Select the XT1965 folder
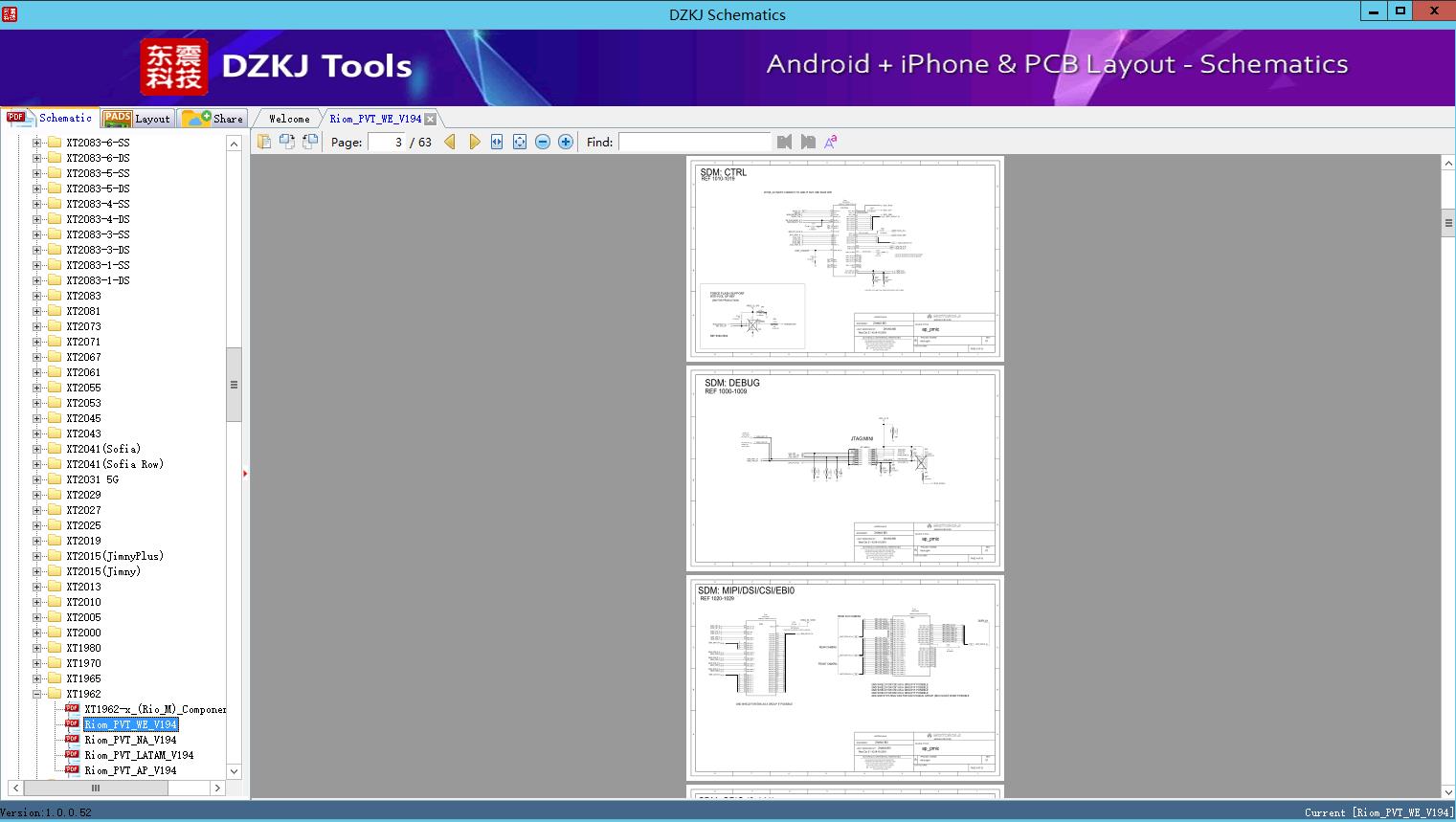Image resolution: width=1456 pixels, height=822 pixels. (x=83, y=678)
